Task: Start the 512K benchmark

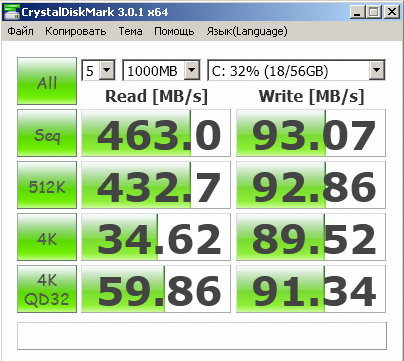Action: [x=47, y=185]
